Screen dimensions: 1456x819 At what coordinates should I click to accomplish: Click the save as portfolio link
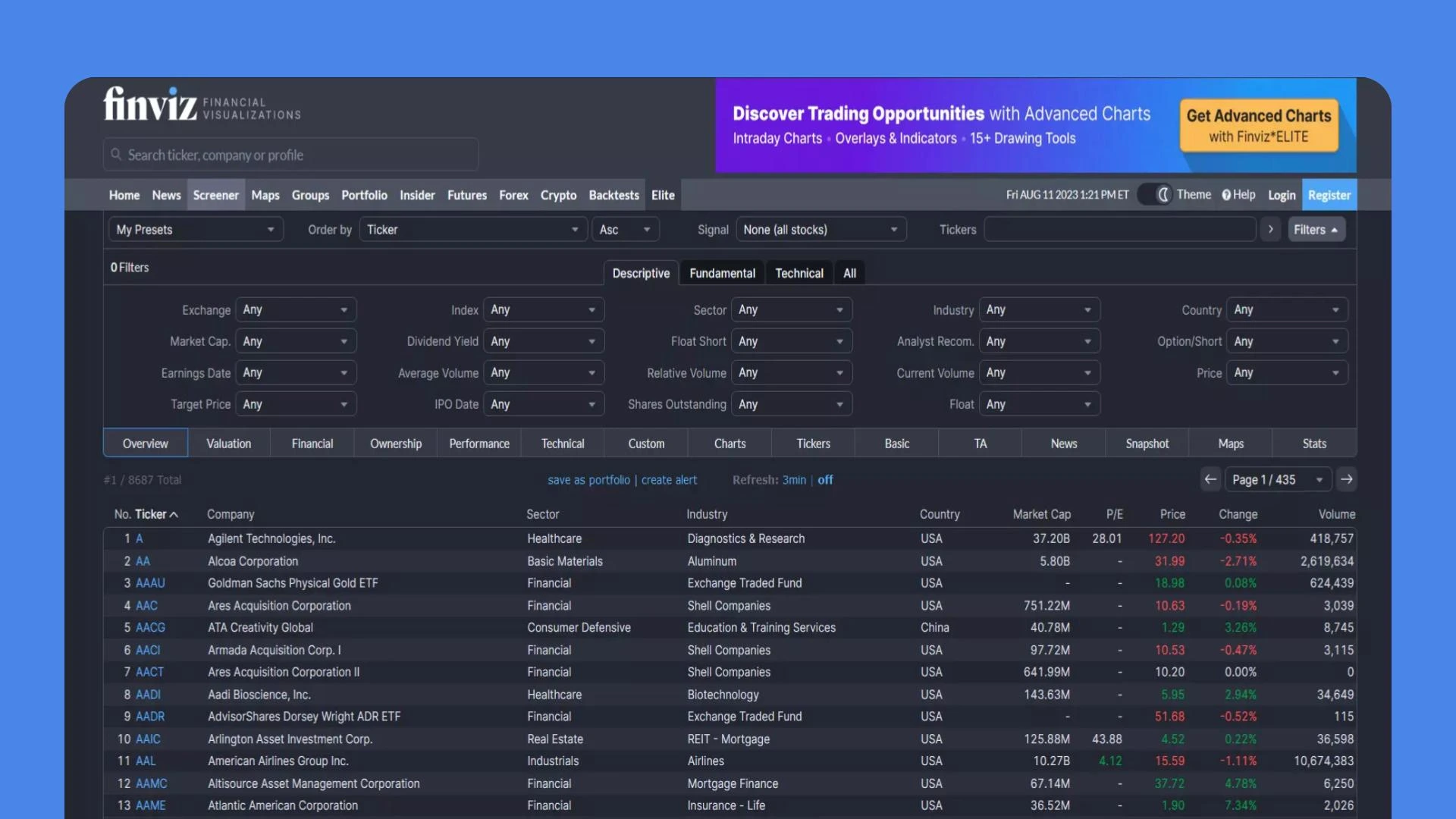pyautogui.click(x=588, y=480)
